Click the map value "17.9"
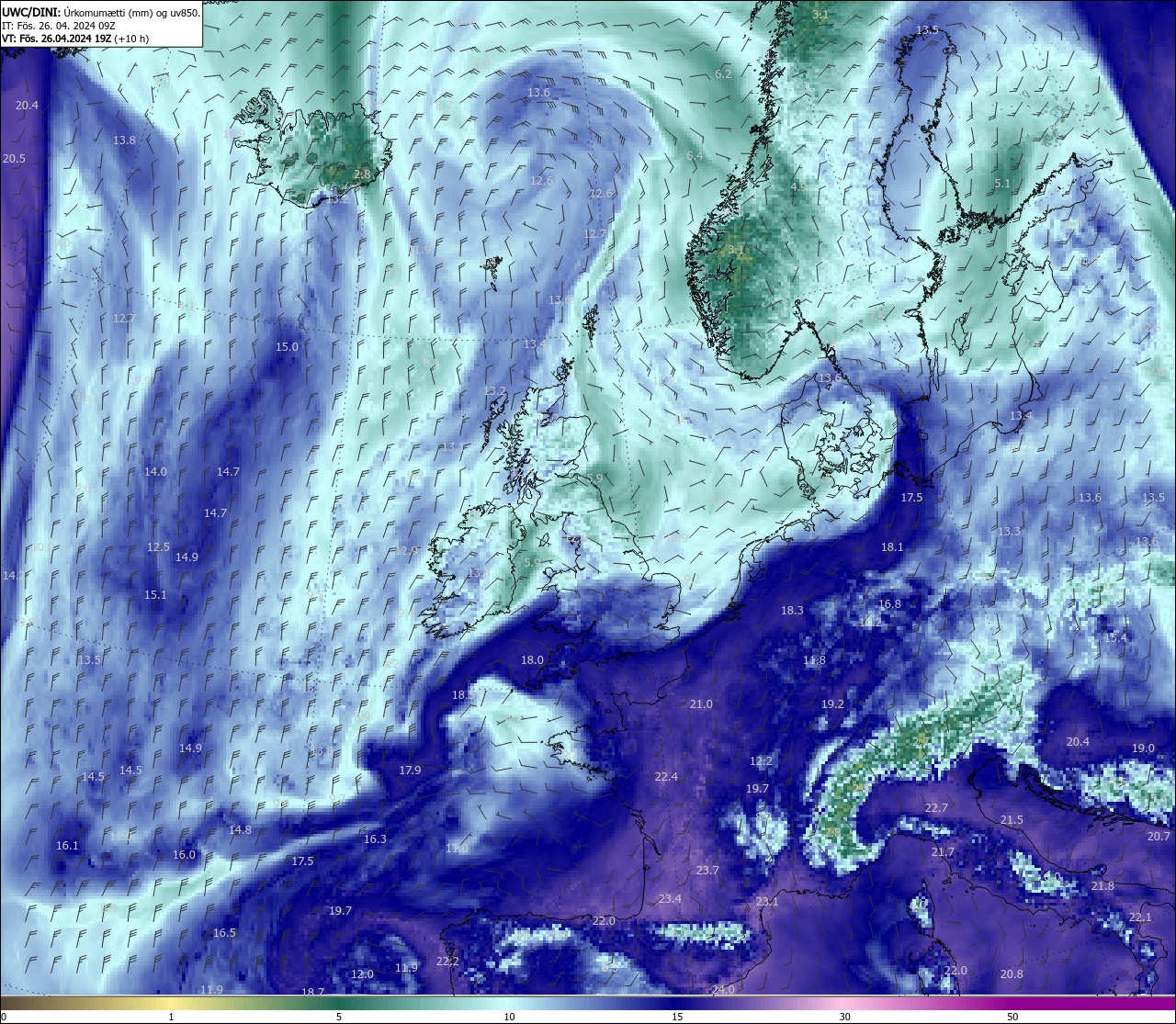The height and width of the screenshot is (1024, 1176). point(410,771)
